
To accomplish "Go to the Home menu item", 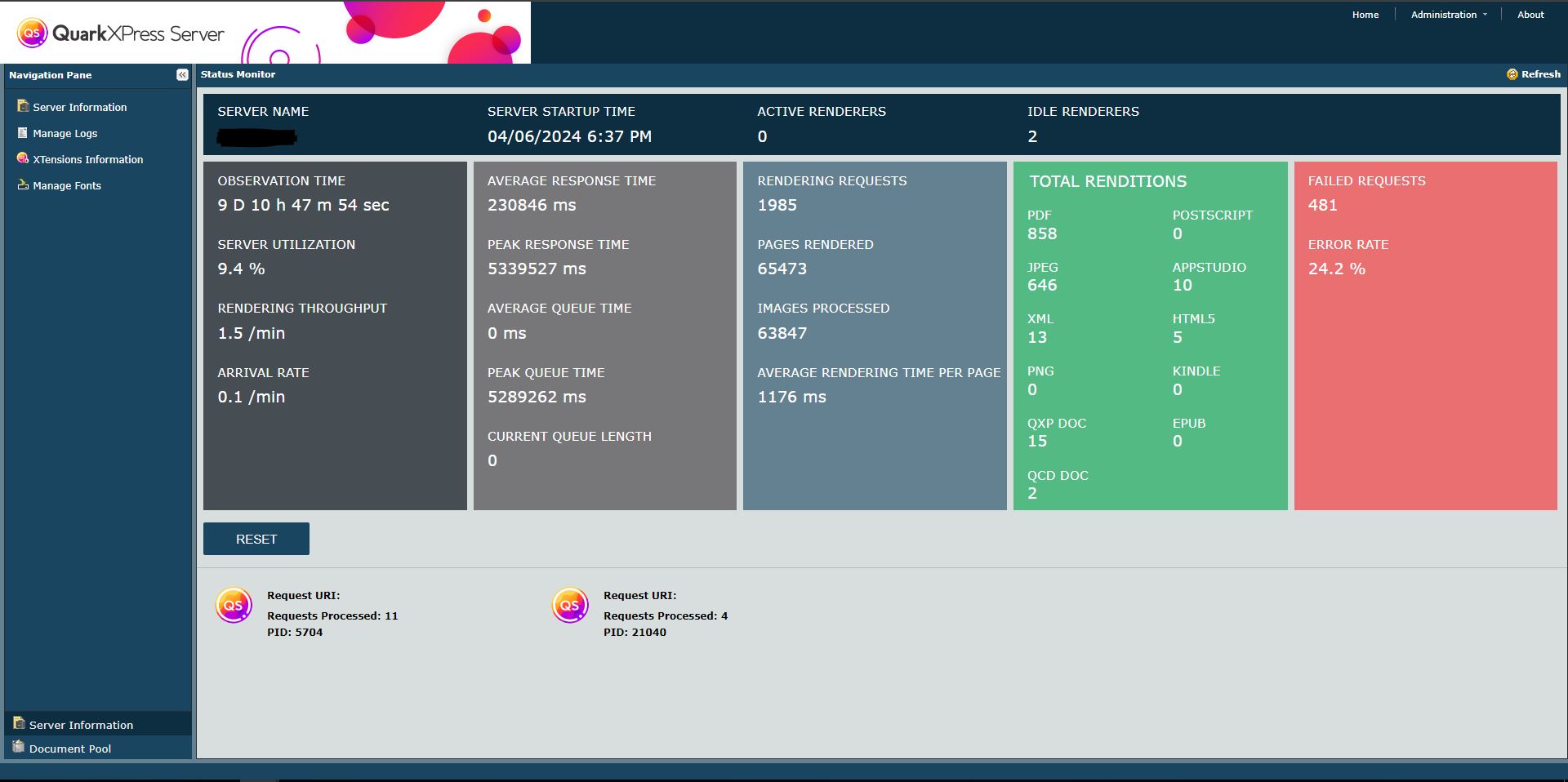I will coord(1365,15).
